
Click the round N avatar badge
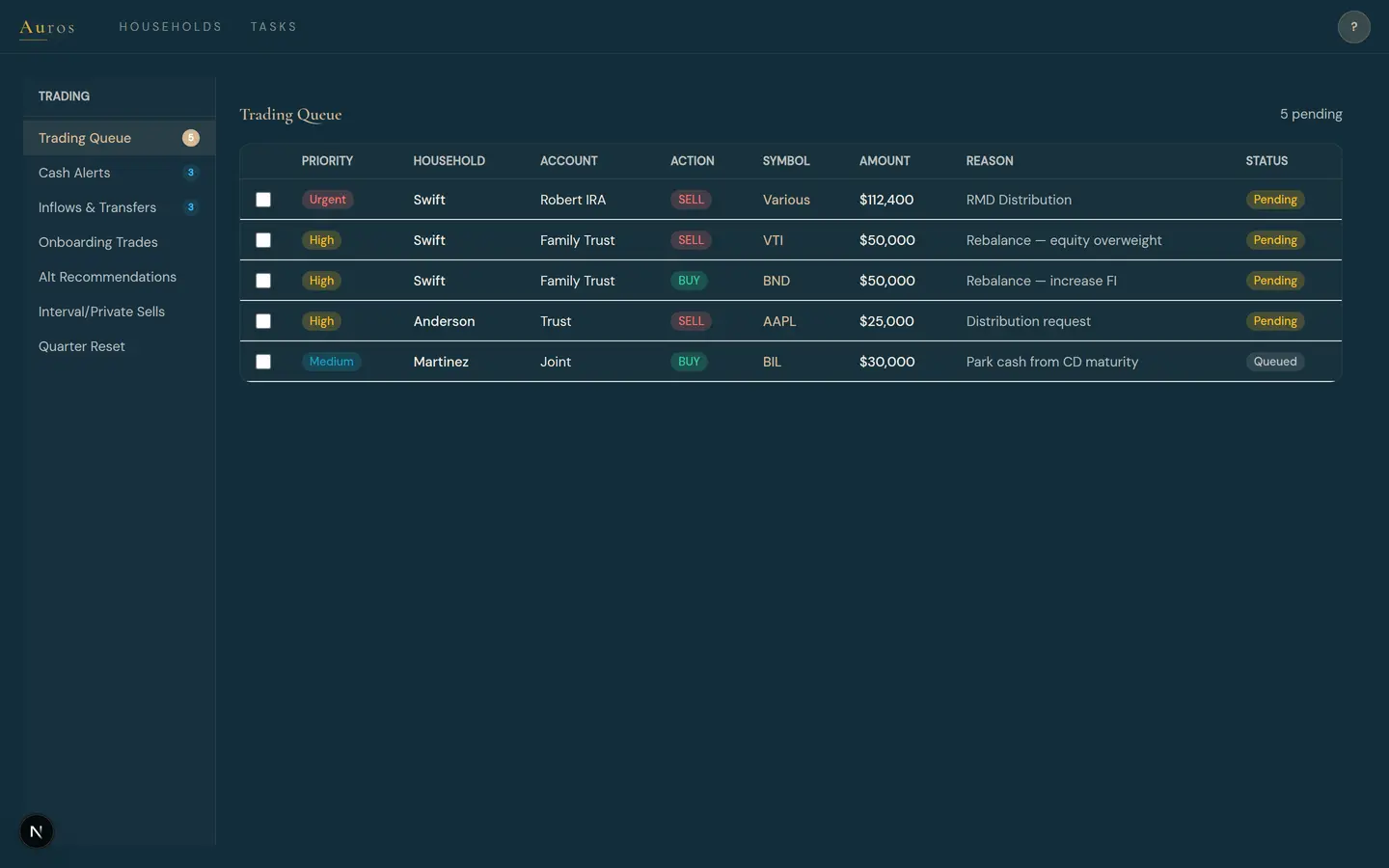pyautogui.click(x=37, y=831)
